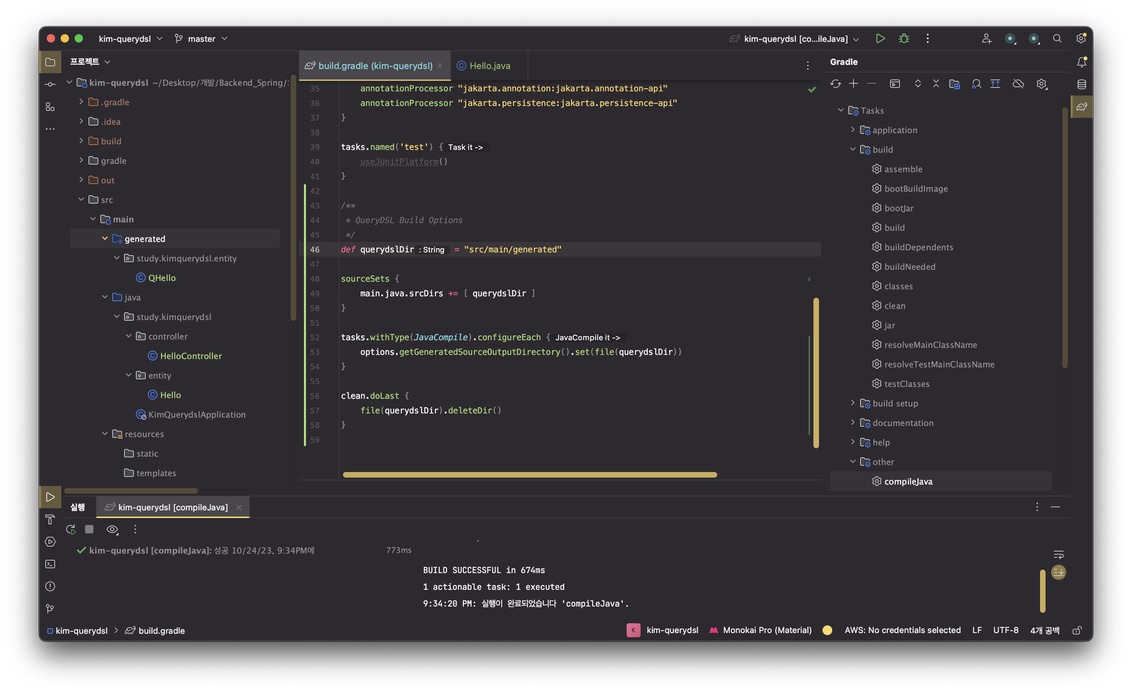This screenshot has height=693, width=1132.
Task: Stop the running task
Action: [90, 529]
